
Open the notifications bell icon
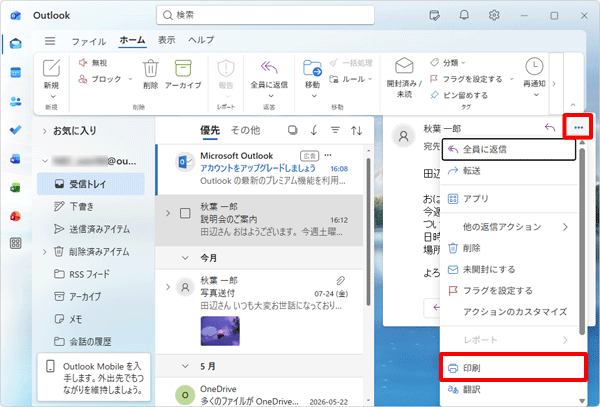[464, 15]
